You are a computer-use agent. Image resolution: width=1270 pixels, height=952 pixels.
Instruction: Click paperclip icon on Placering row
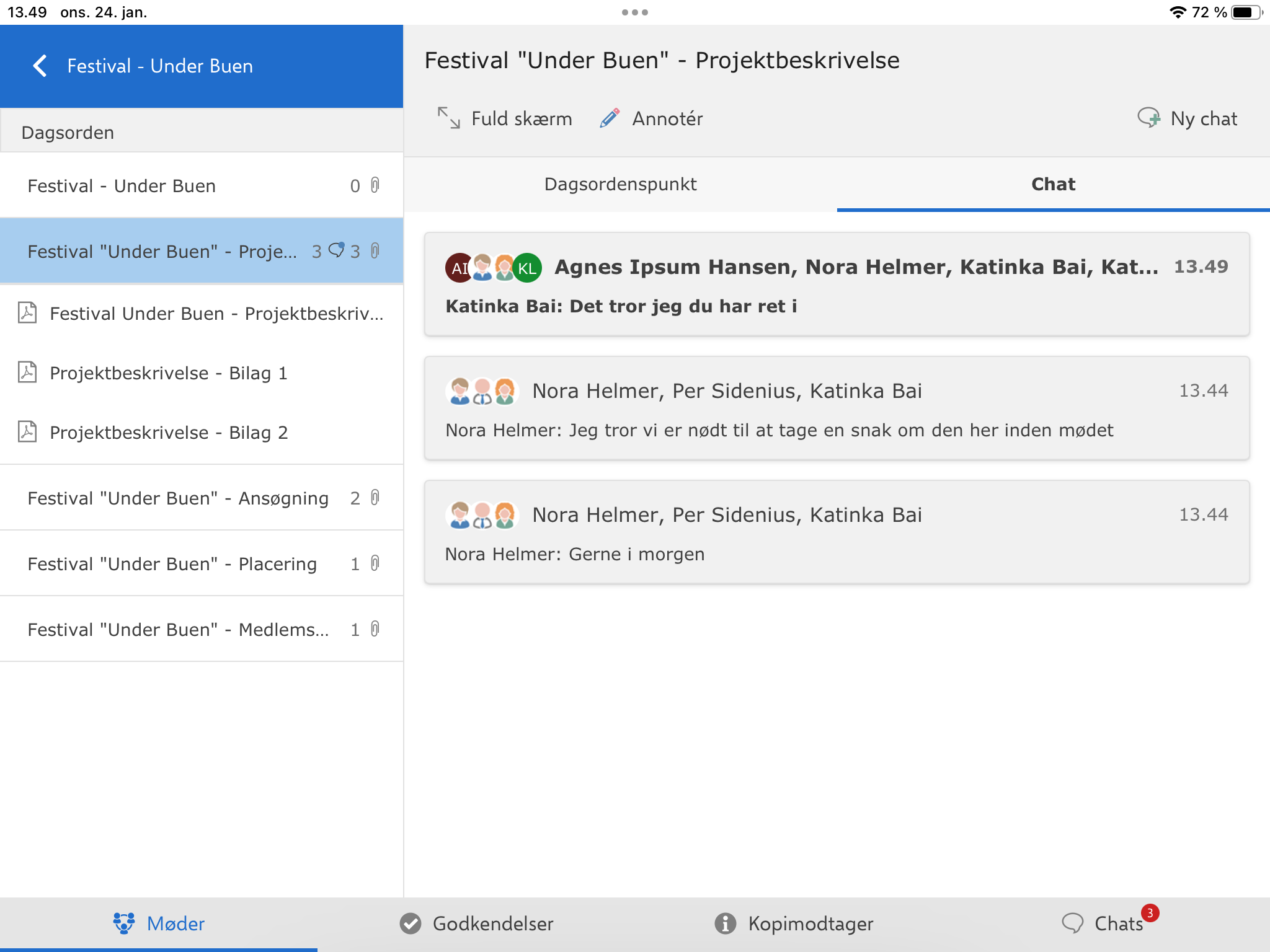[375, 563]
